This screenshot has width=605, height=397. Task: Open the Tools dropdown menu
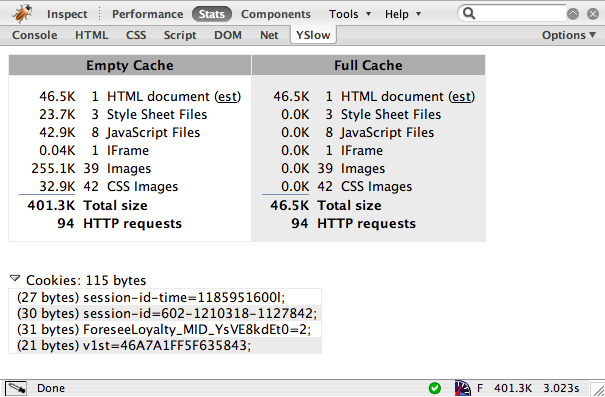coord(350,14)
